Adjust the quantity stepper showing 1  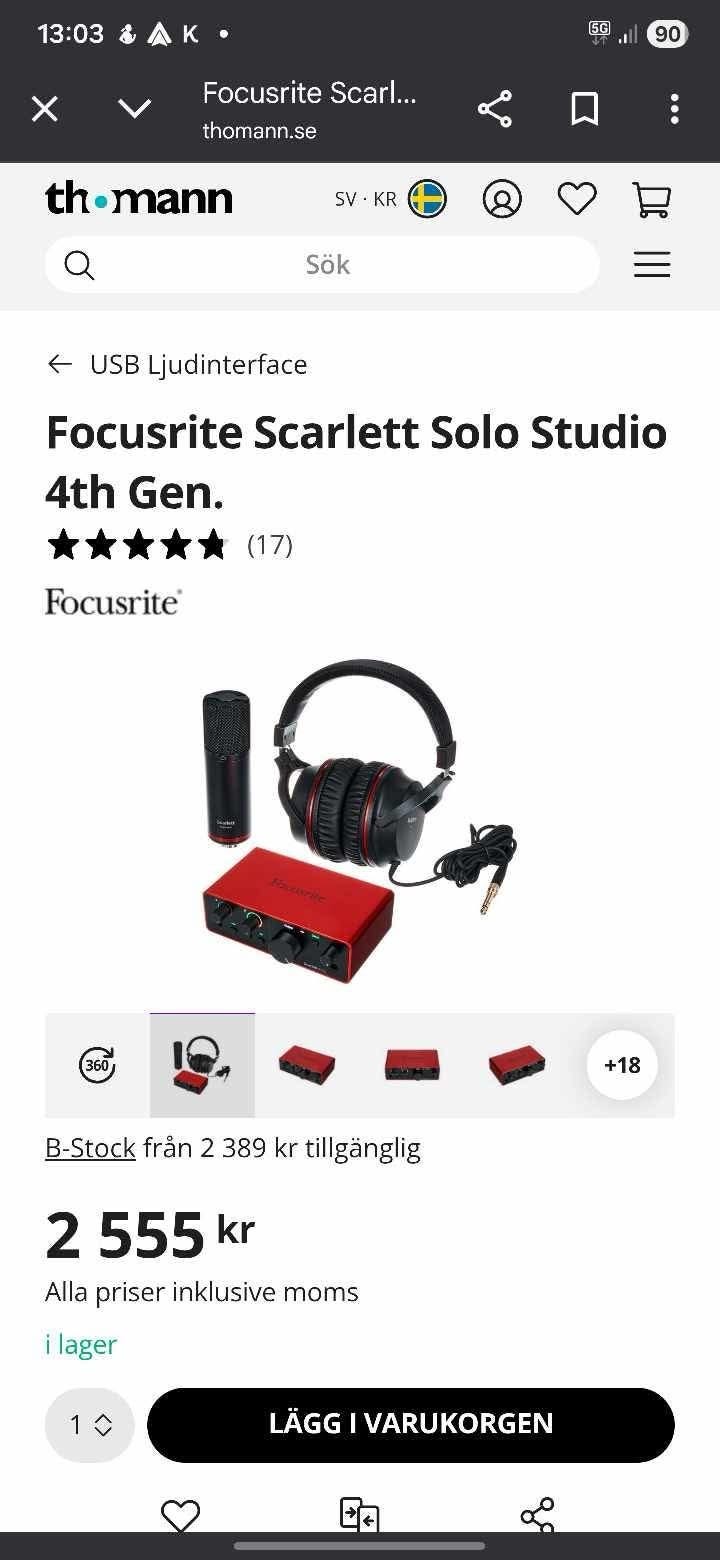point(90,1425)
